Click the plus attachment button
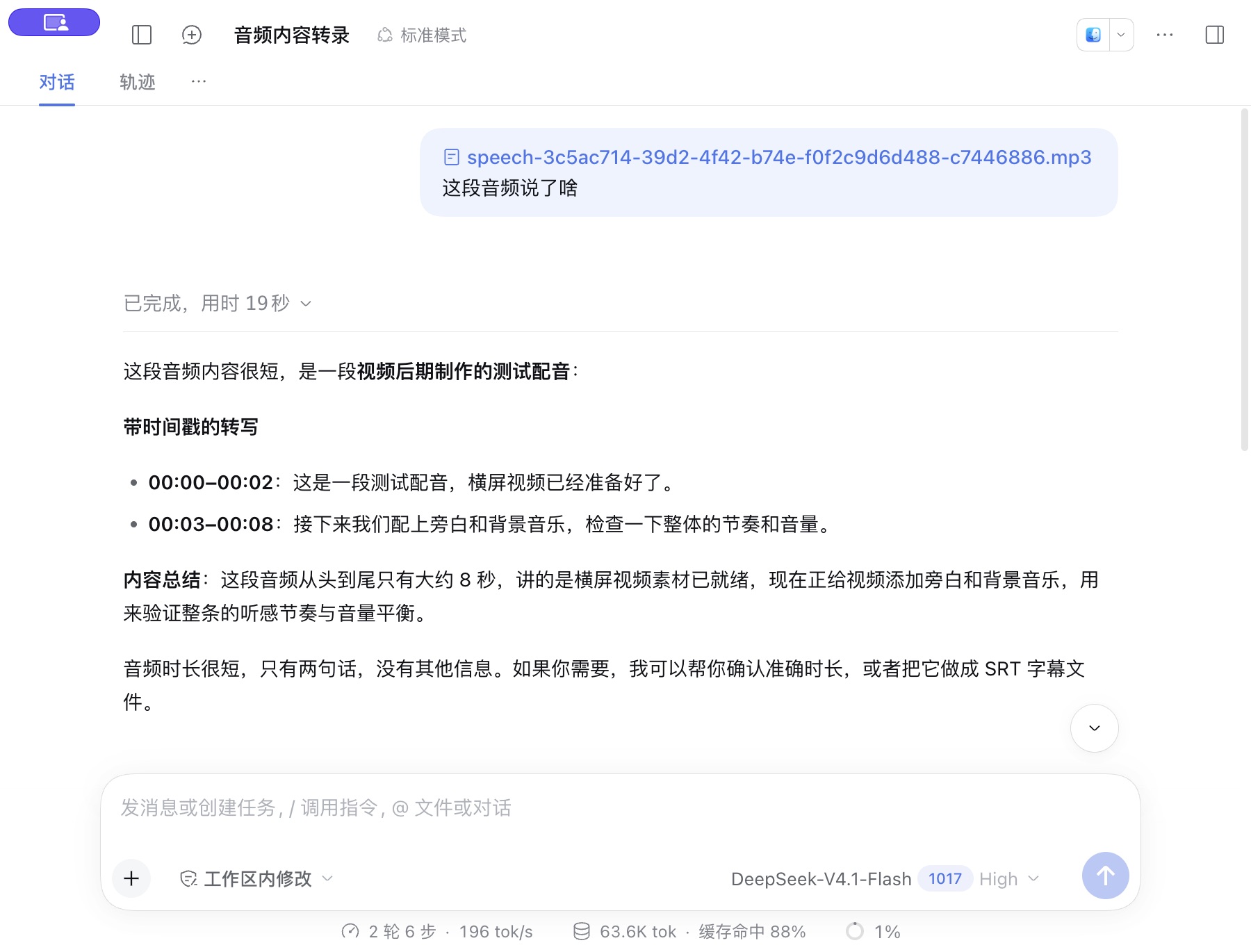1251x952 pixels. (x=131, y=878)
